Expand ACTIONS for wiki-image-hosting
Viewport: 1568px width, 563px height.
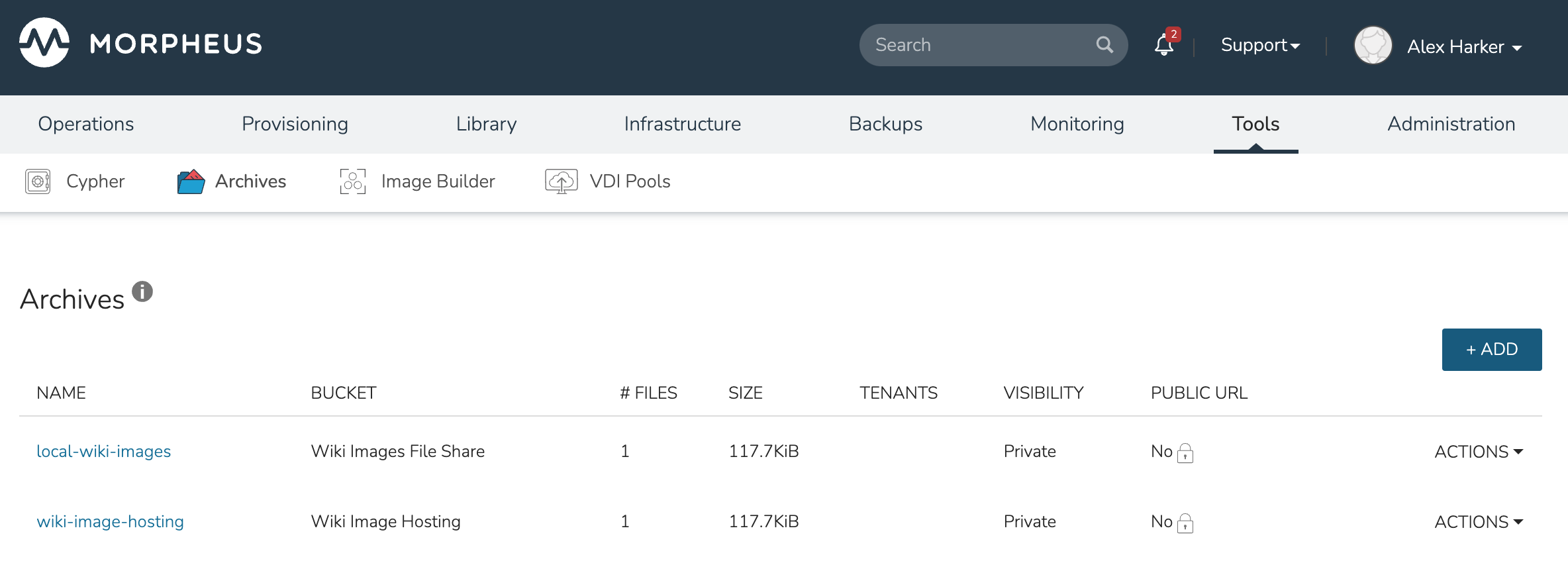pyautogui.click(x=1478, y=522)
